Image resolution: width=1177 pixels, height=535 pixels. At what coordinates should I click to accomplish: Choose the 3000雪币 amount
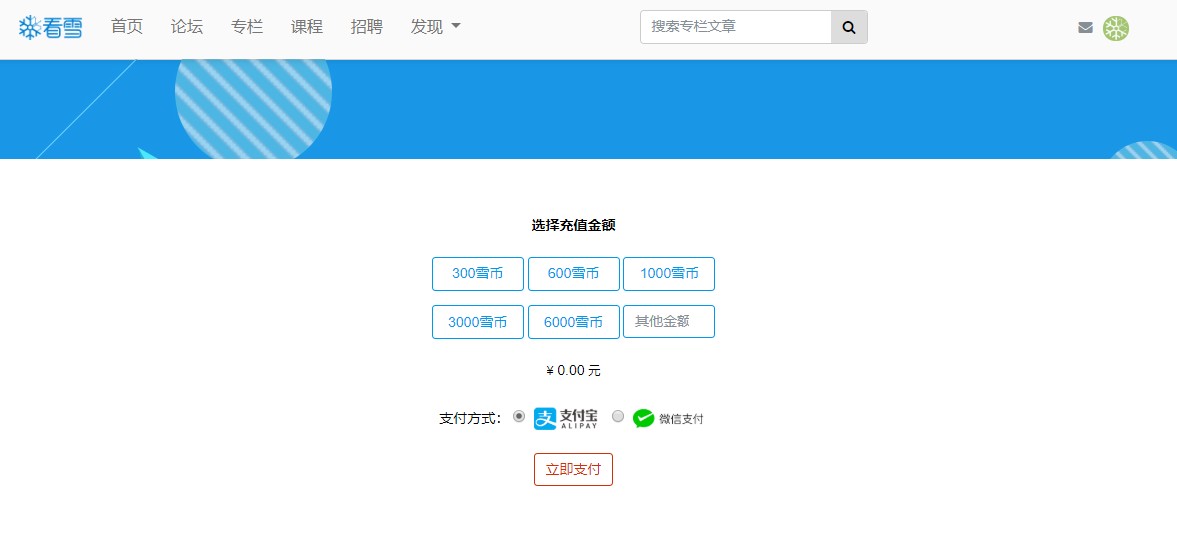click(477, 322)
